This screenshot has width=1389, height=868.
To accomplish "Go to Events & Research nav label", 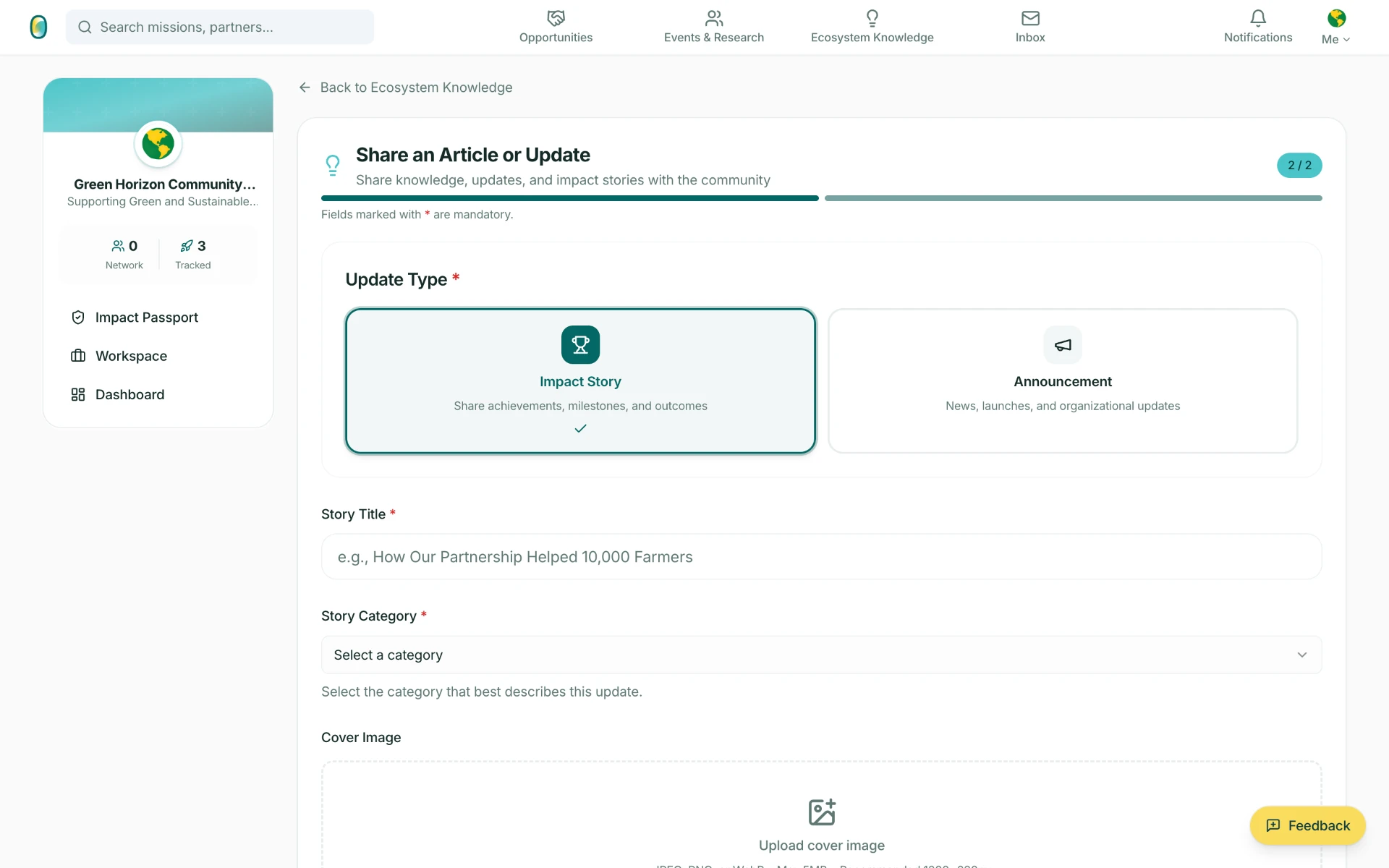I will click(x=714, y=38).
